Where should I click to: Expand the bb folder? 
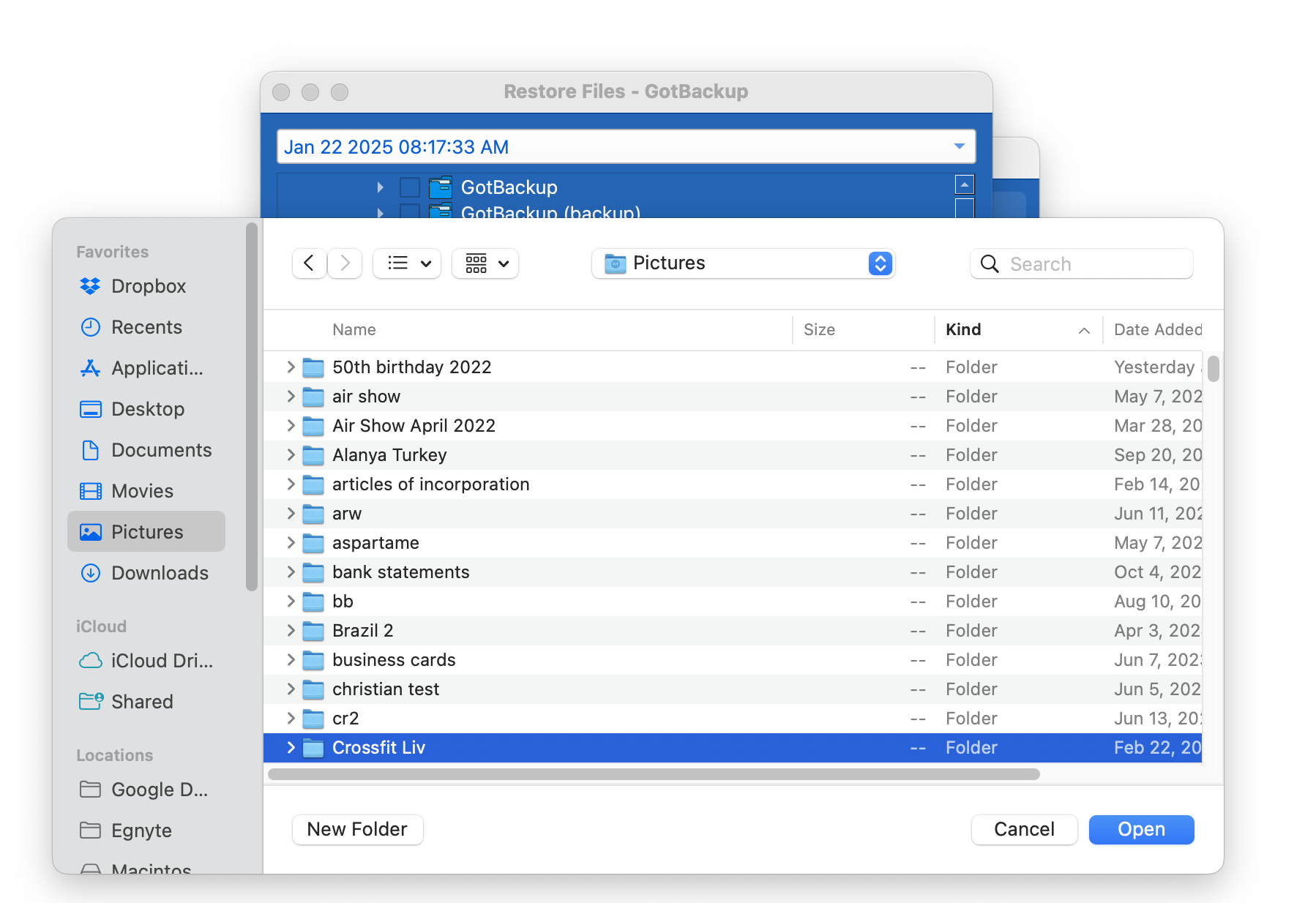(x=291, y=602)
